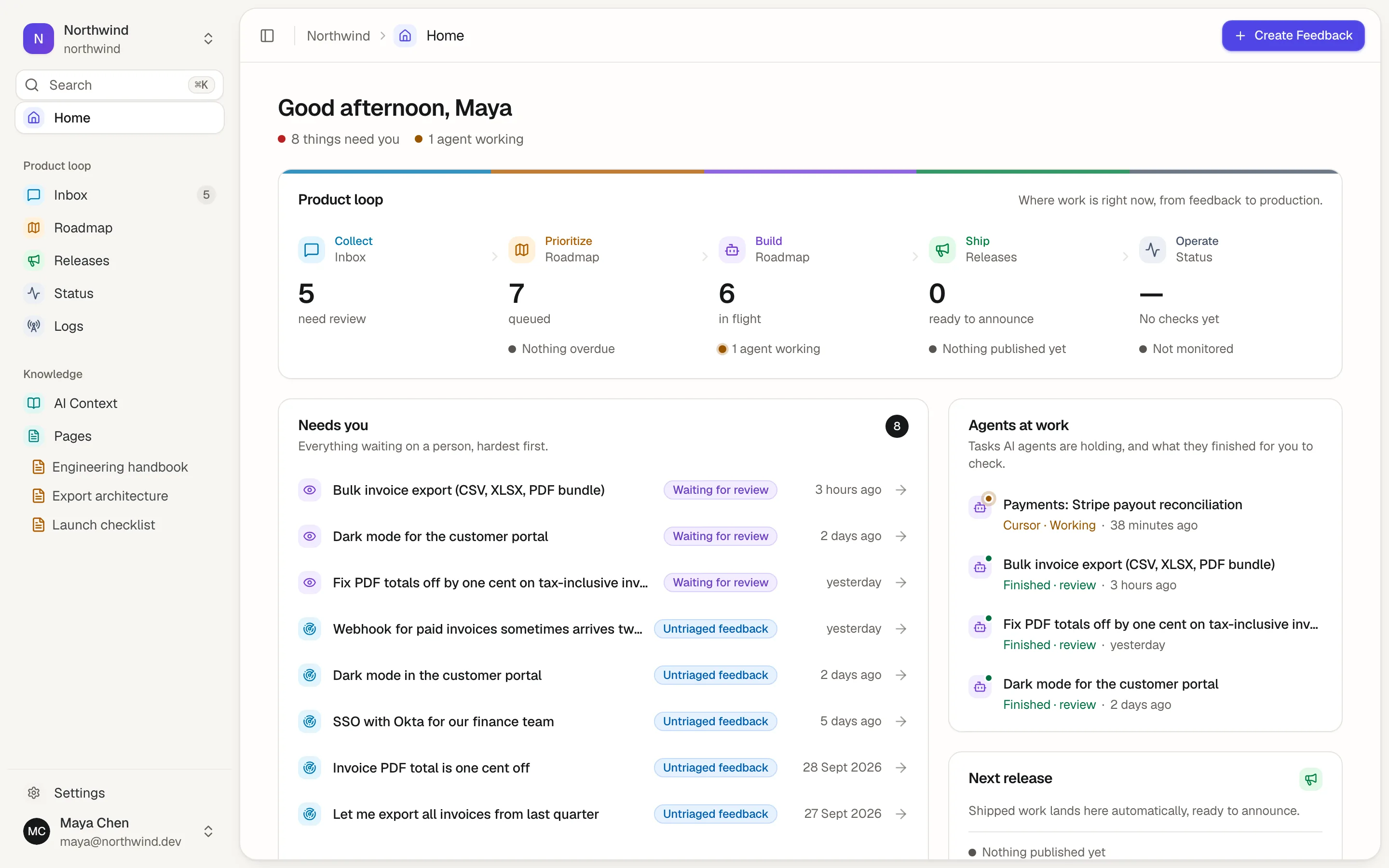Expand the Northwind workspace switcher

[208, 39]
